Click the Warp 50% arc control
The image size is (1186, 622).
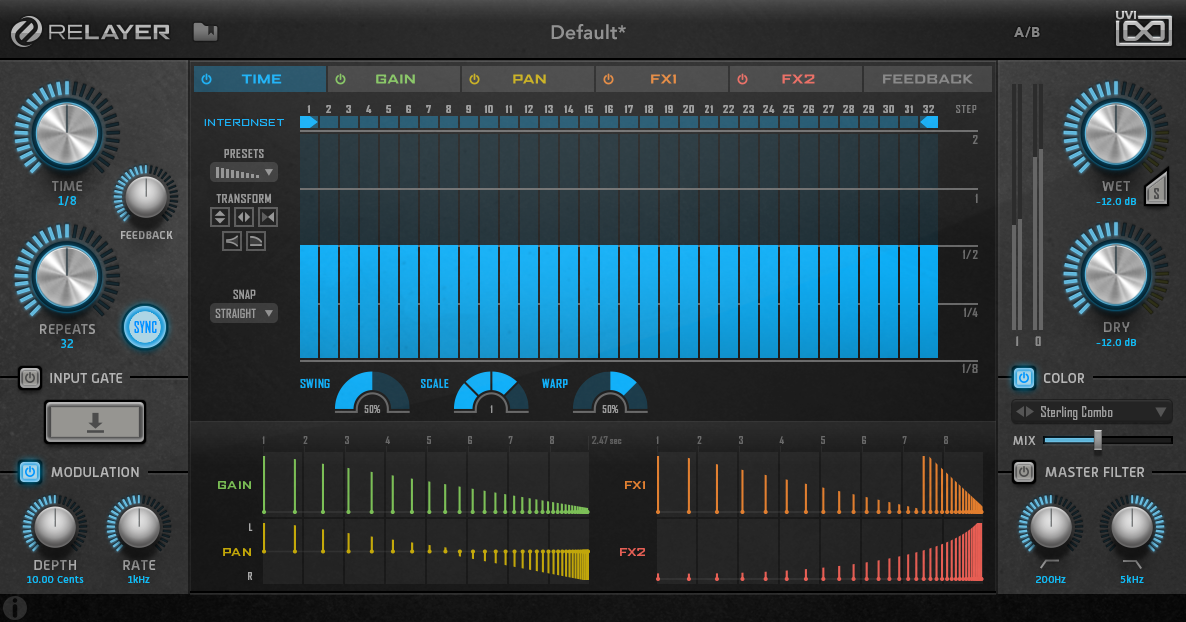click(610, 393)
